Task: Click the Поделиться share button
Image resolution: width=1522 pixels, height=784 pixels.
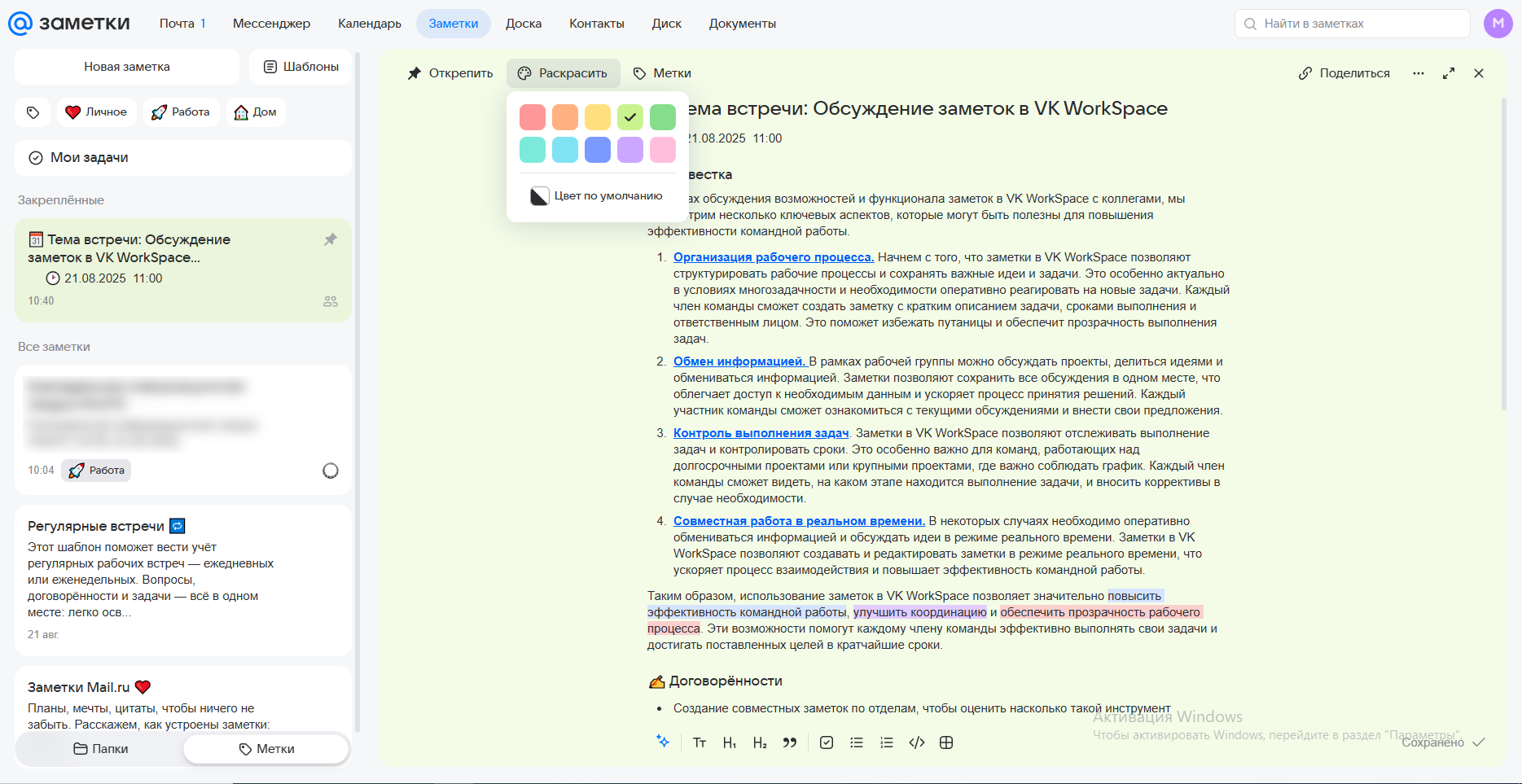Action: point(1344,73)
